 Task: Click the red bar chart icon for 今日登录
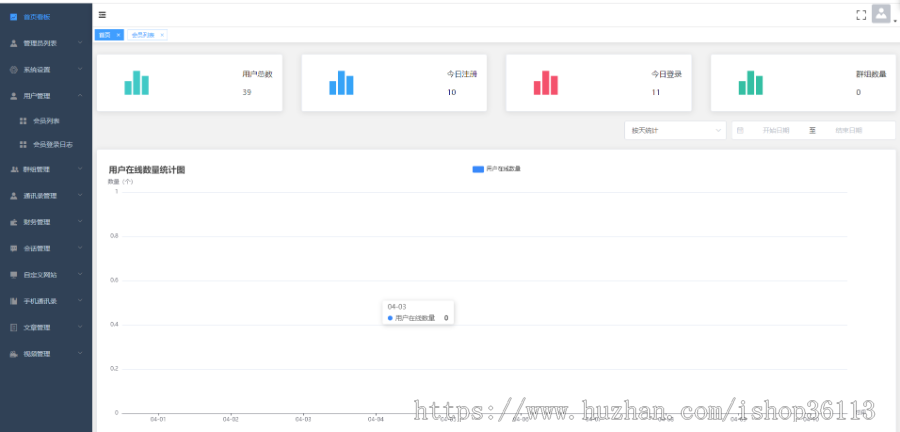point(546,83)
